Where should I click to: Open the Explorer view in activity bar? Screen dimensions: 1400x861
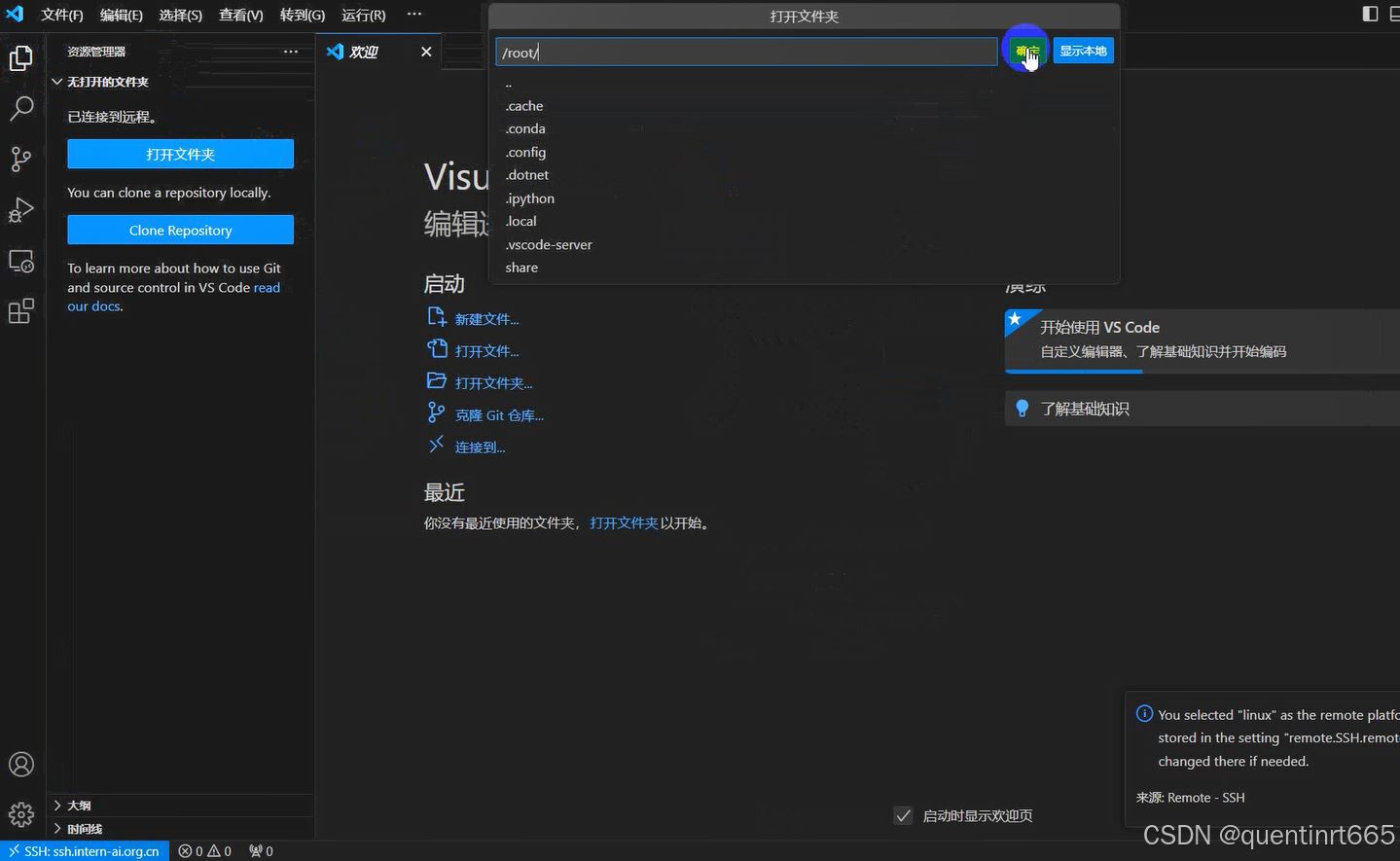[x=21, y=58]
